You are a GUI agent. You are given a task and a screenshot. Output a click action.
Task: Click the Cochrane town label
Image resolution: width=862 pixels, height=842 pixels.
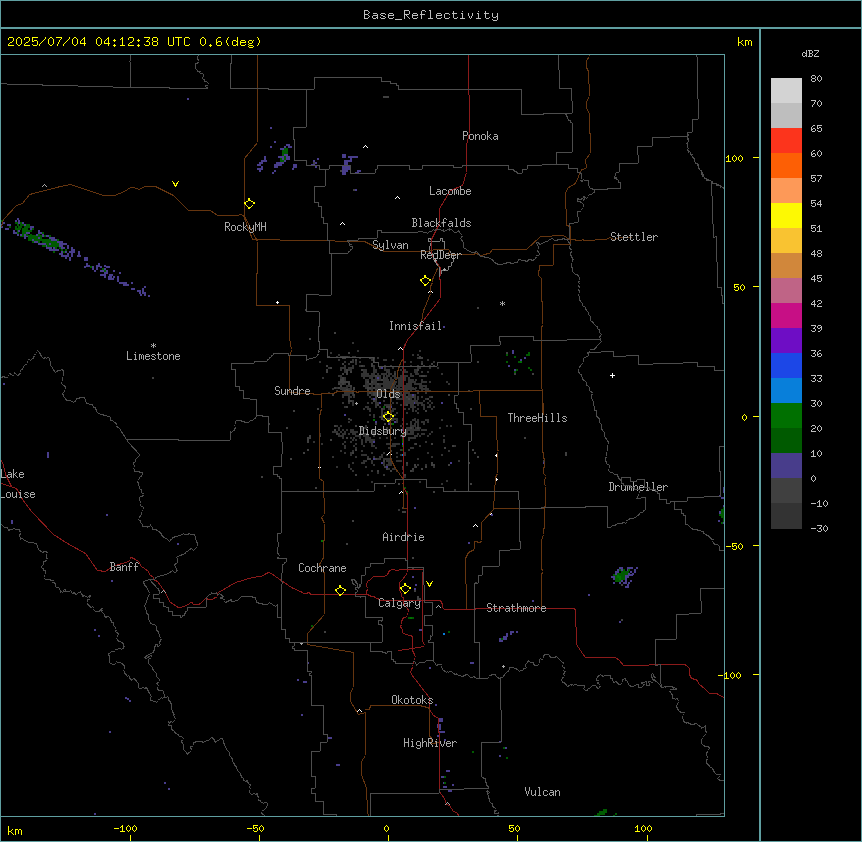click(x=322, y=568)
